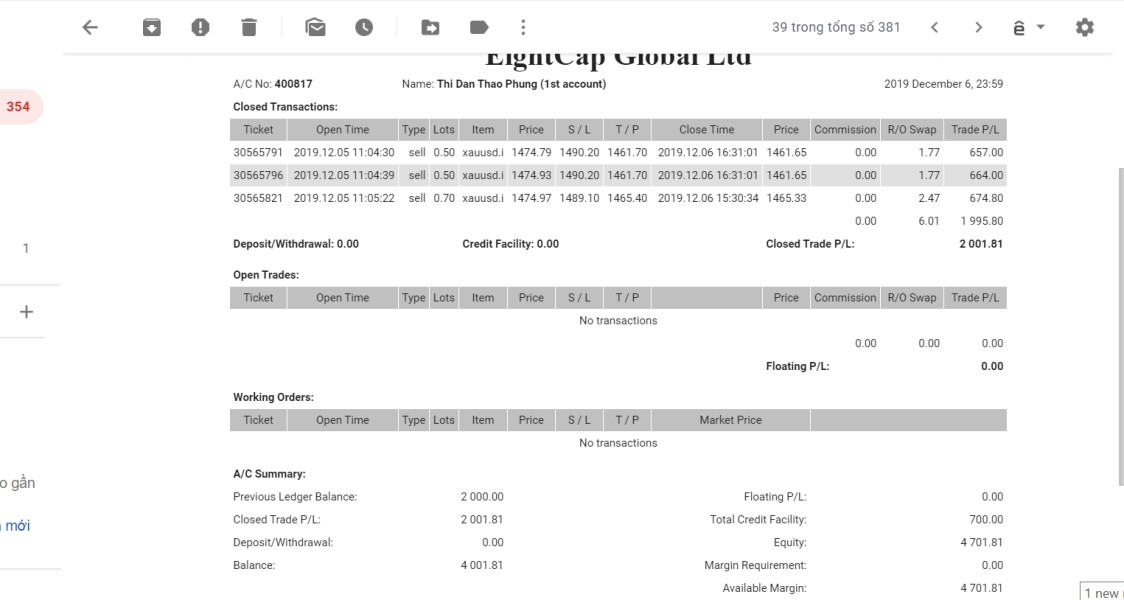Click the stop loss value 1489.10
Screen dimensions: 1124x600
(x=579, y=198)
